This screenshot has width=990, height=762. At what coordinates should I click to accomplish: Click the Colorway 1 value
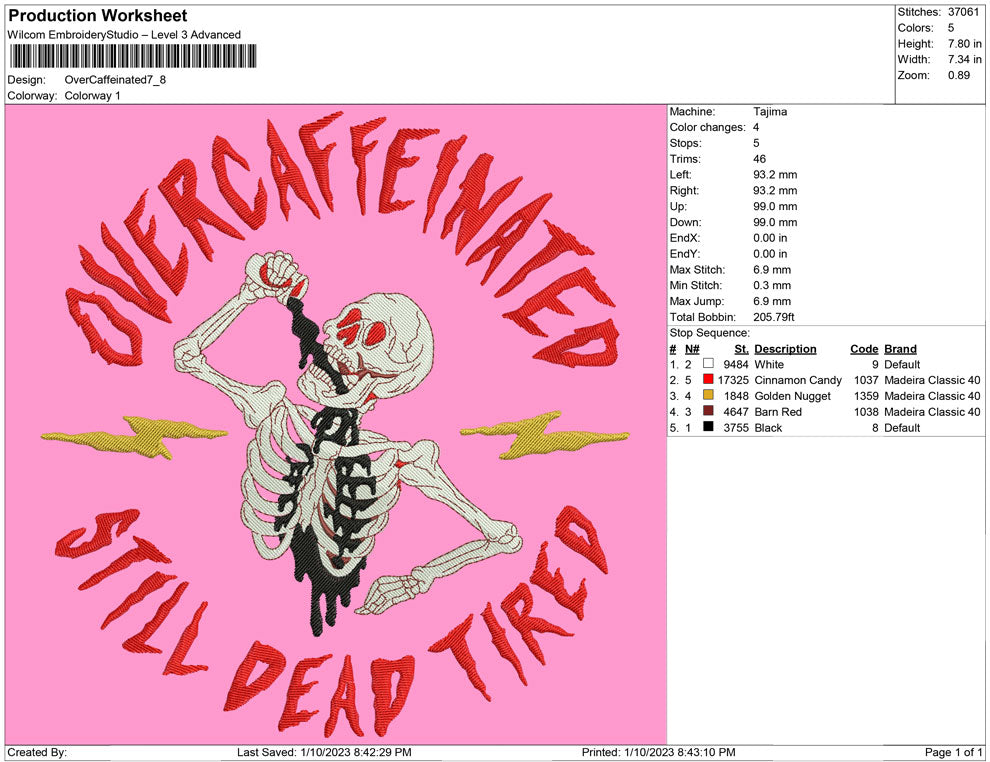pyautogui.click(x=92, y=96)
